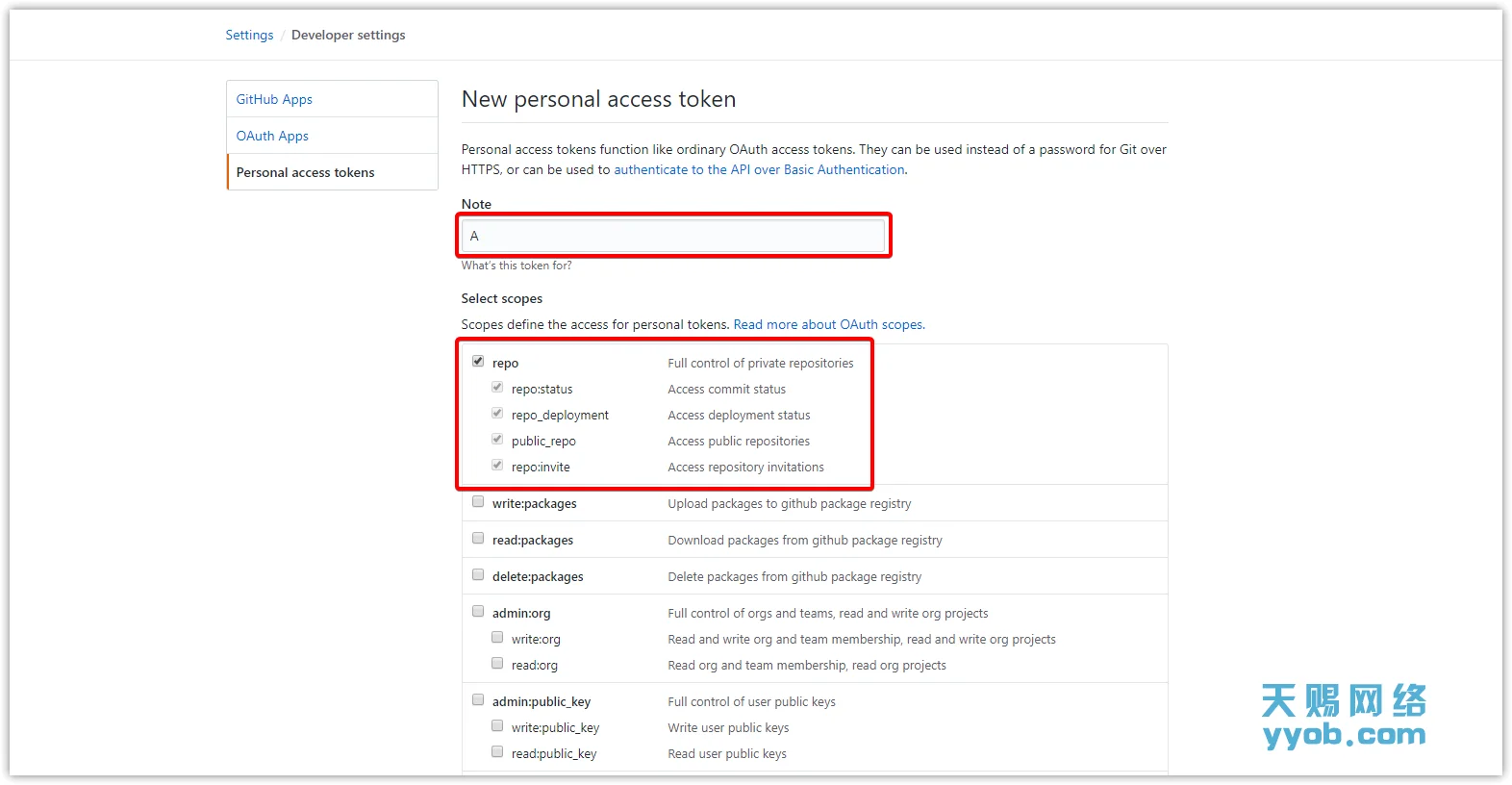Enable the write:org scope

coord(497,636)
